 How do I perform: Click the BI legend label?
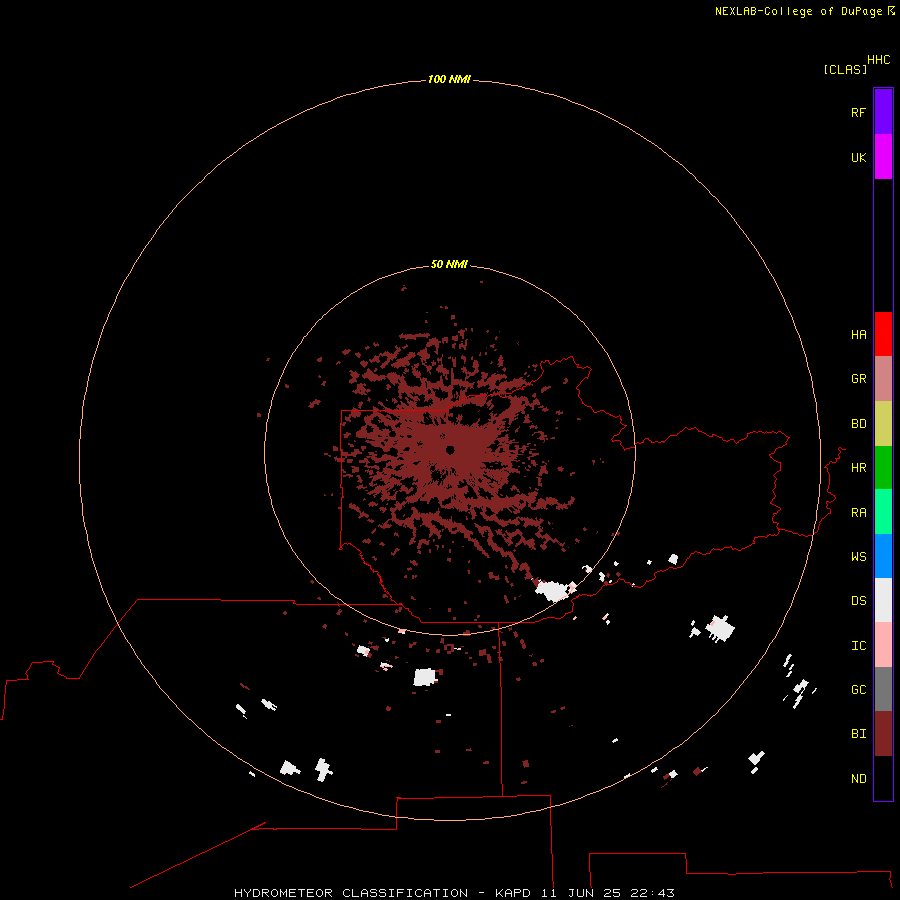pos(858,734)
